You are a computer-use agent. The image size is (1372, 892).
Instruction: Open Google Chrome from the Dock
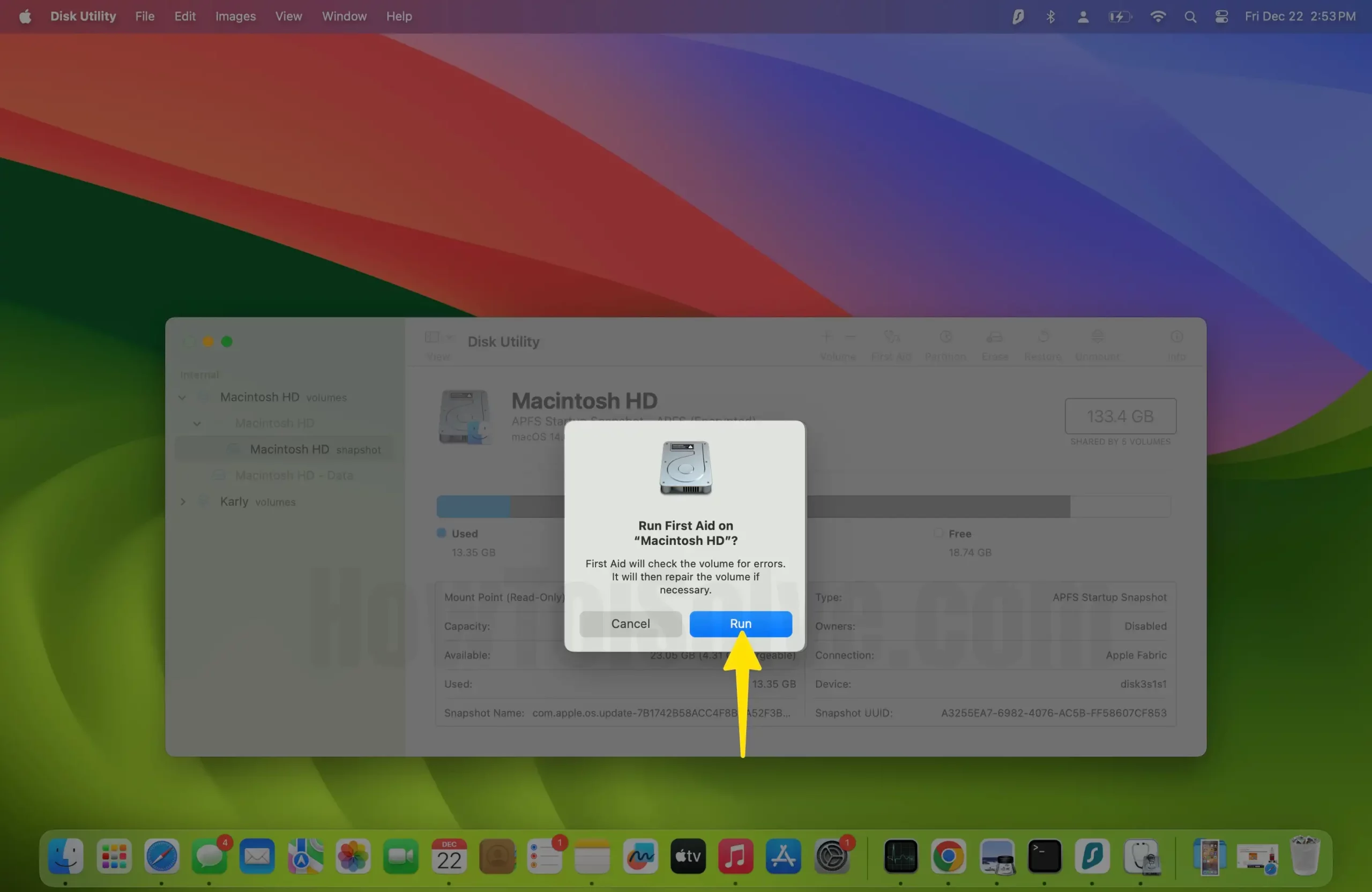[948, 856]
